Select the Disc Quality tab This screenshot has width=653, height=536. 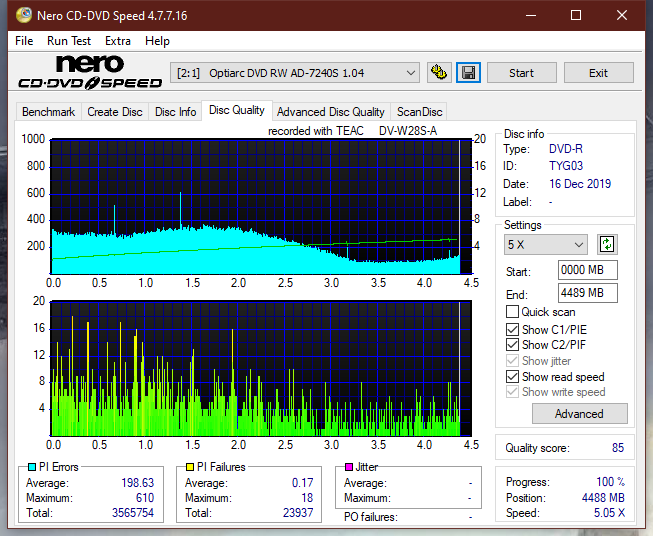pos(237,110)
